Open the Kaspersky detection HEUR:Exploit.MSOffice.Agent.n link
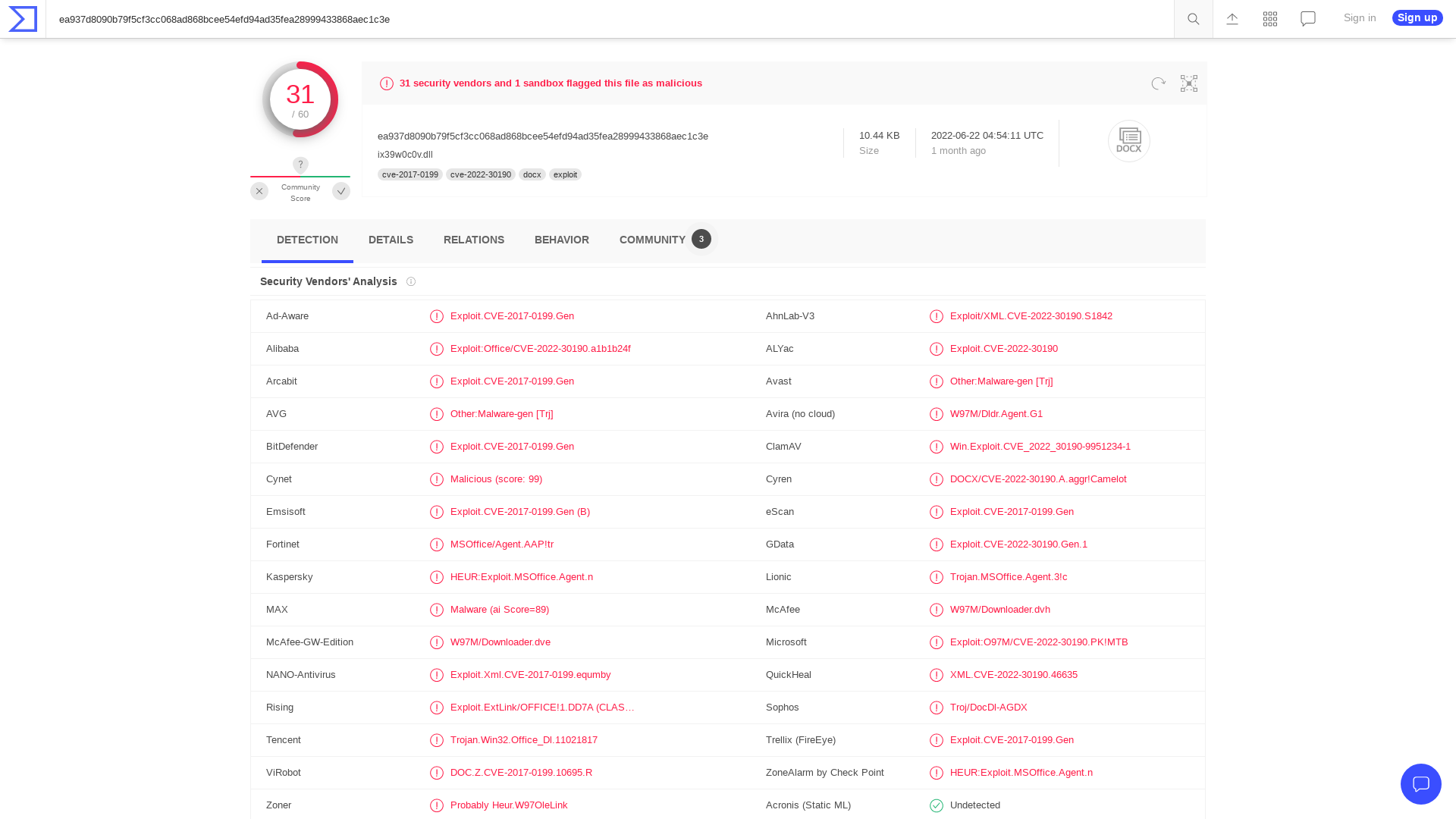Viewport: 1456px width, 819px height. (x=522, y=576)
